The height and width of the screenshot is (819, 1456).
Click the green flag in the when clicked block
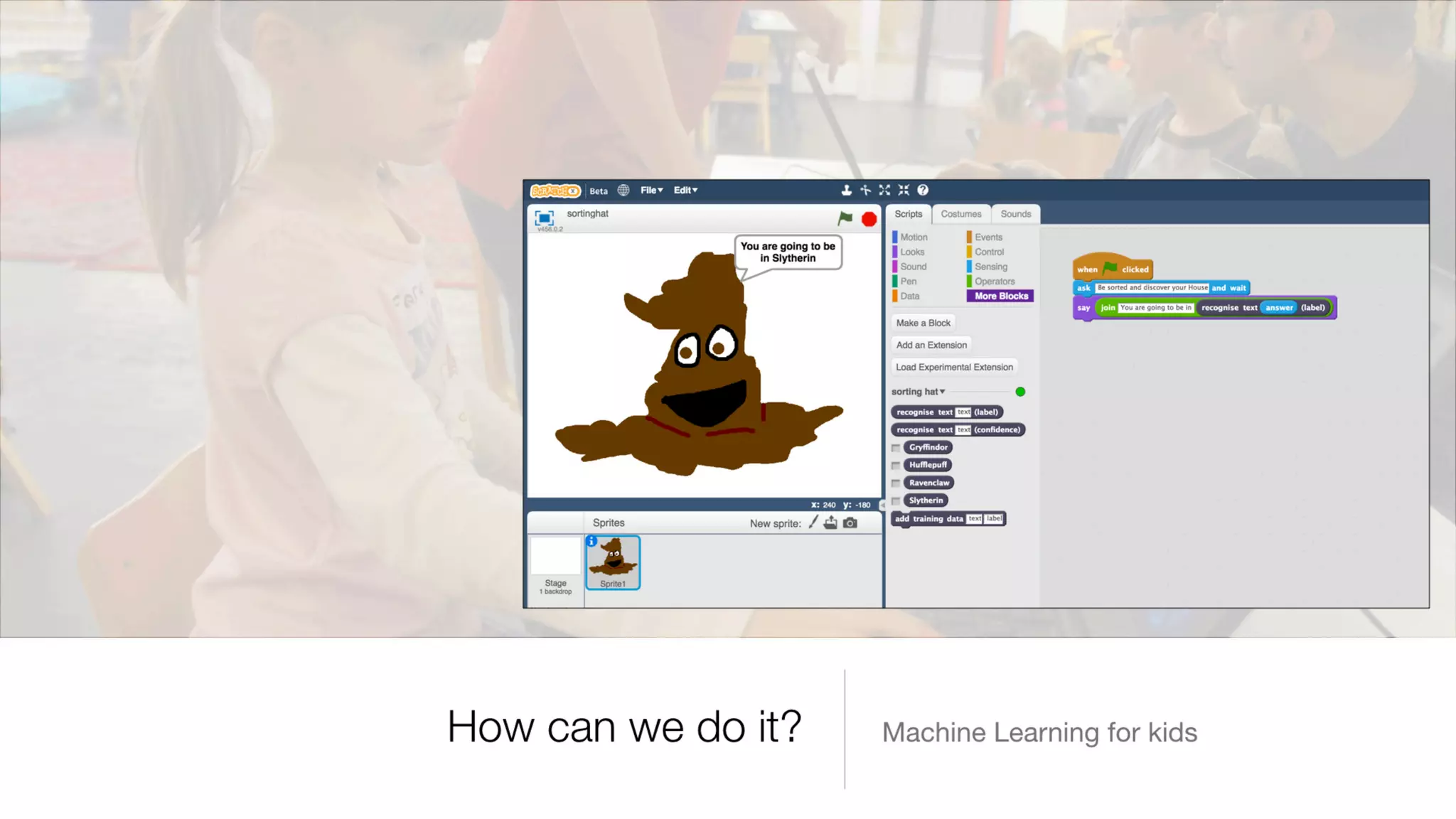[x=1110, y=268]
